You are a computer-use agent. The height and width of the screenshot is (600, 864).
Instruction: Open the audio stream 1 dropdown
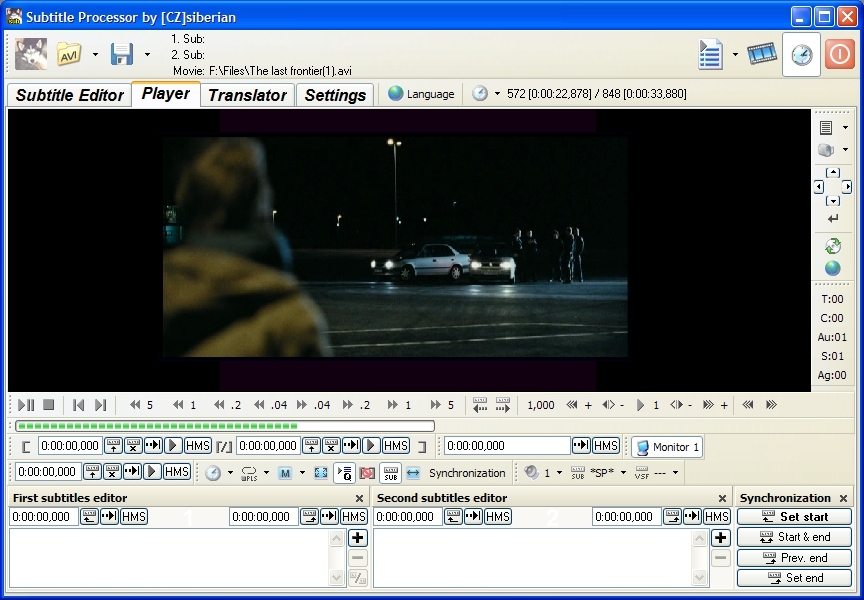(x=559, y=473)
